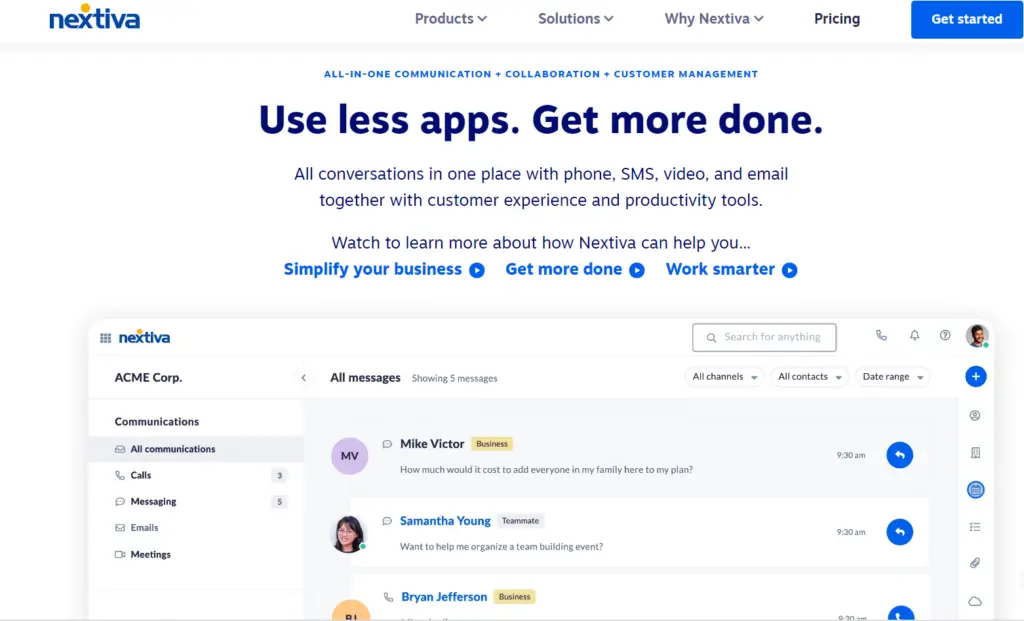
Task: Click the contacts icon in right rail
Action: (x=975, y=415)
